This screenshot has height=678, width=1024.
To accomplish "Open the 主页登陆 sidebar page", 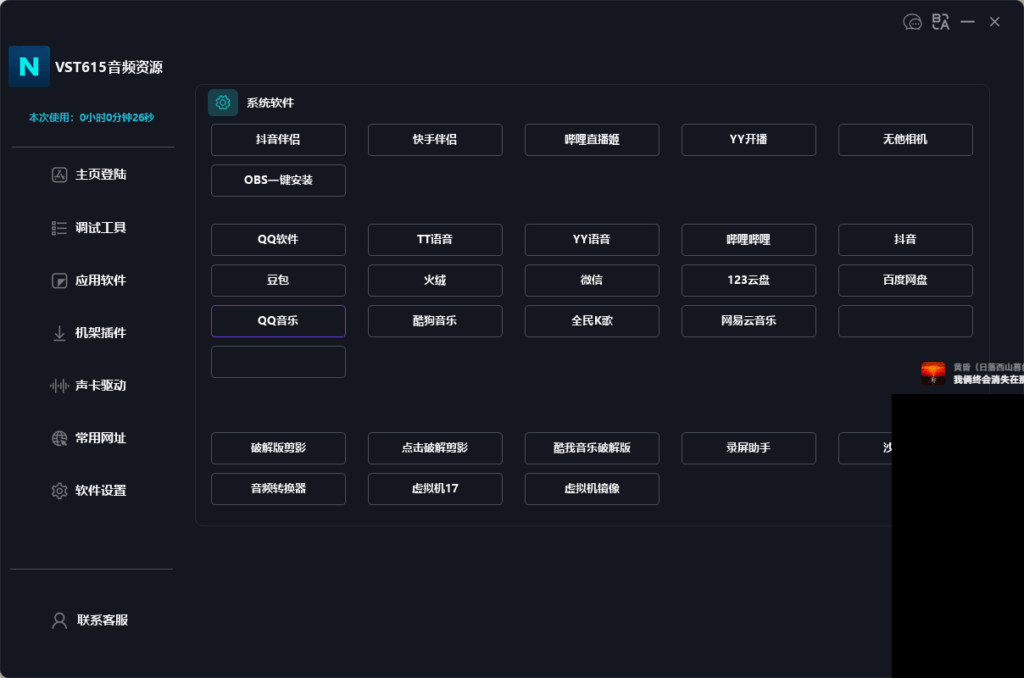I will click(89, 174).
